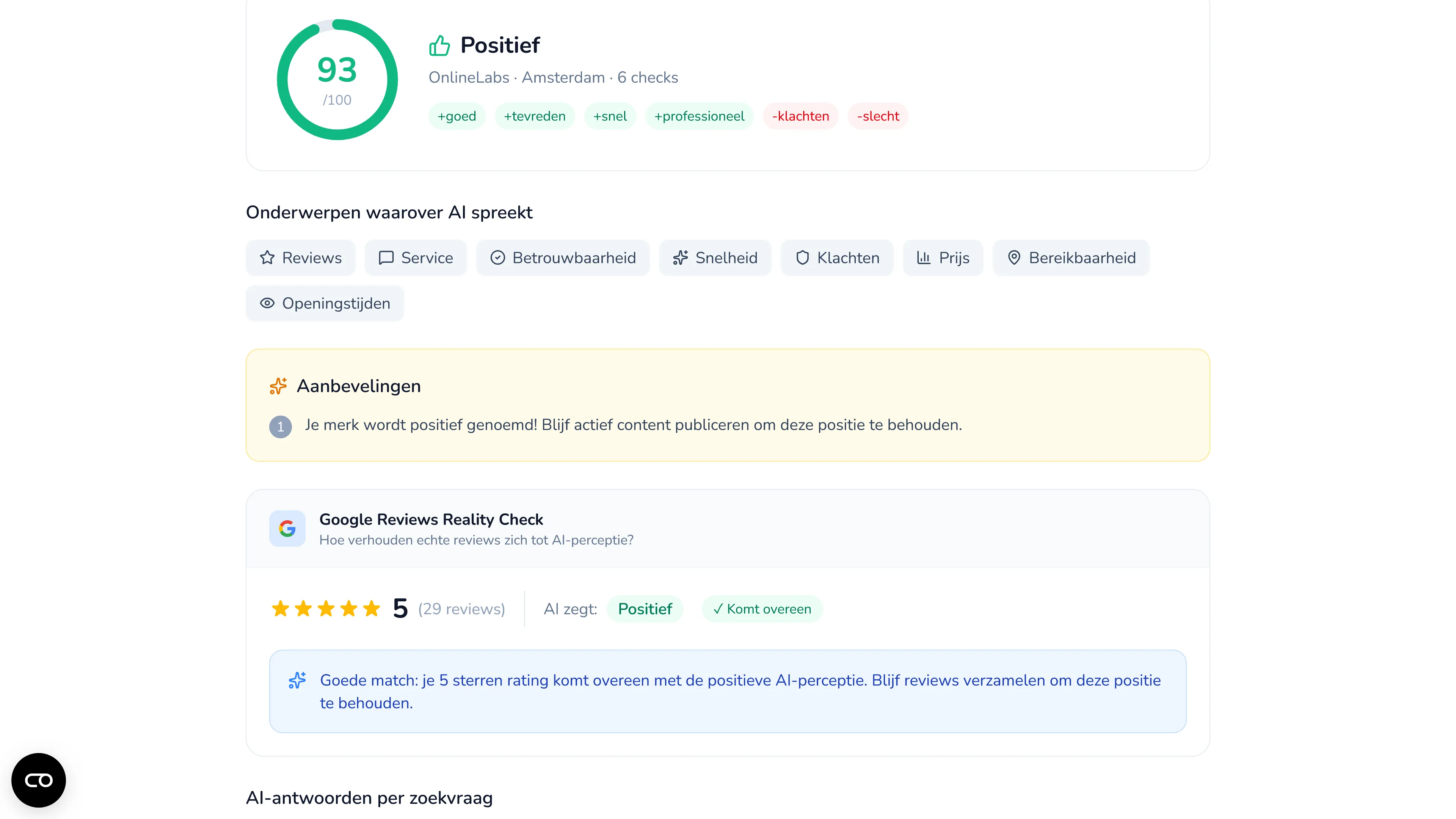Click the shield icon on Klachten
The width and height of the screenshot is (1456, 819).
802,258
